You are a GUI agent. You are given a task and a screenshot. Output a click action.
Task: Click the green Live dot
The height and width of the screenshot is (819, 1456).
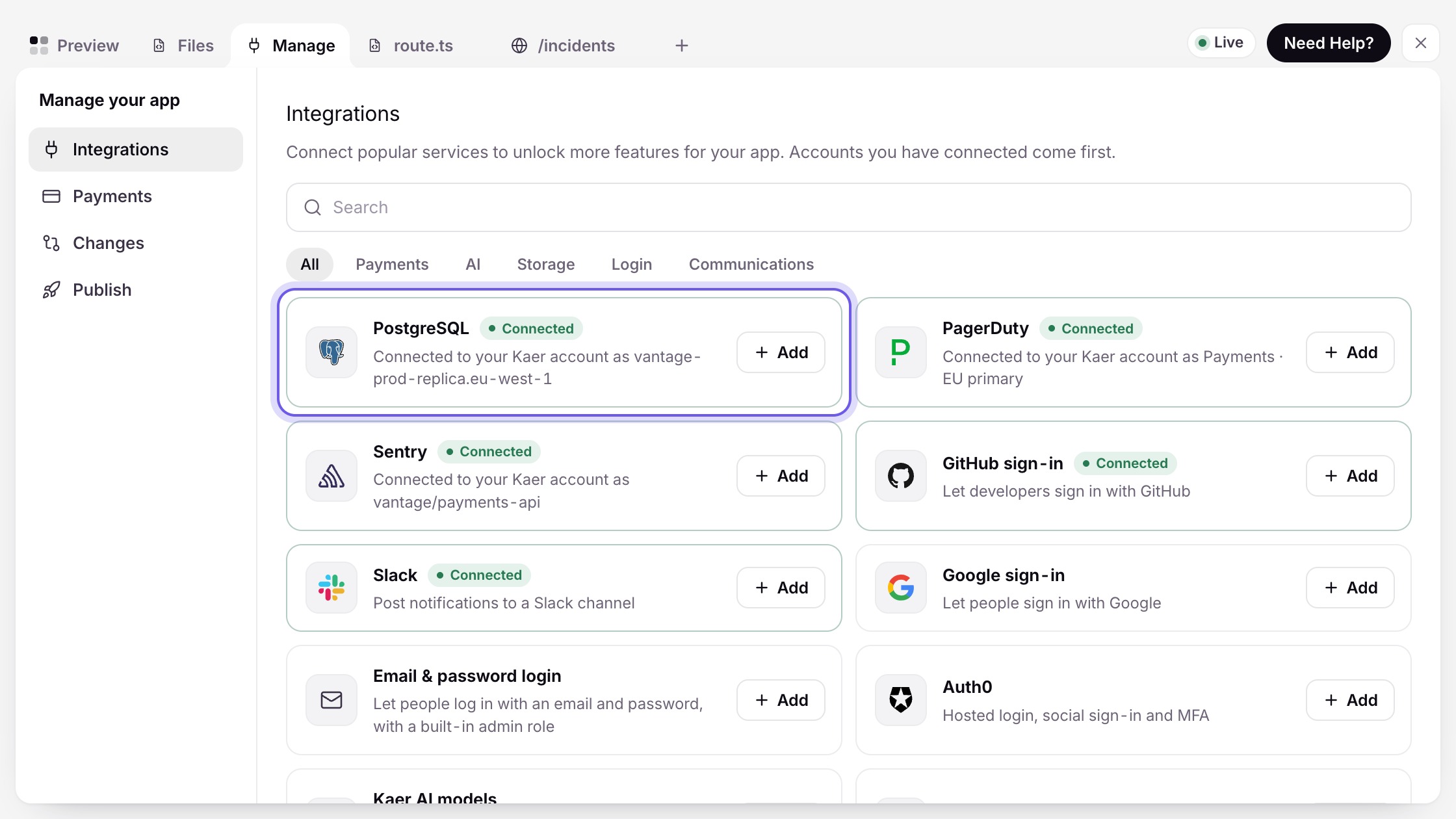(x=1202, y=43)
